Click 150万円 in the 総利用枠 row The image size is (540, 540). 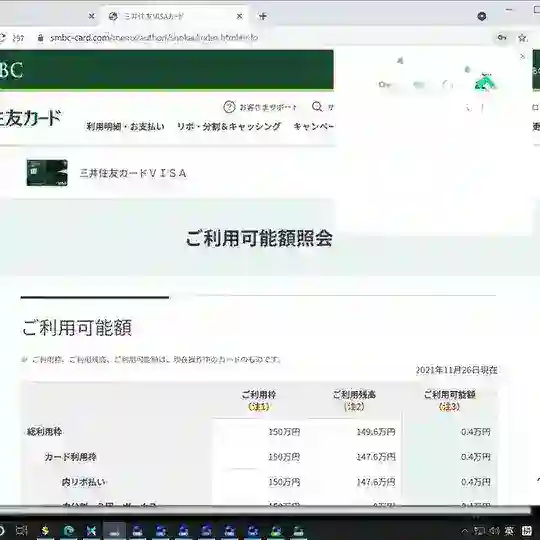[x=284, y=432]
